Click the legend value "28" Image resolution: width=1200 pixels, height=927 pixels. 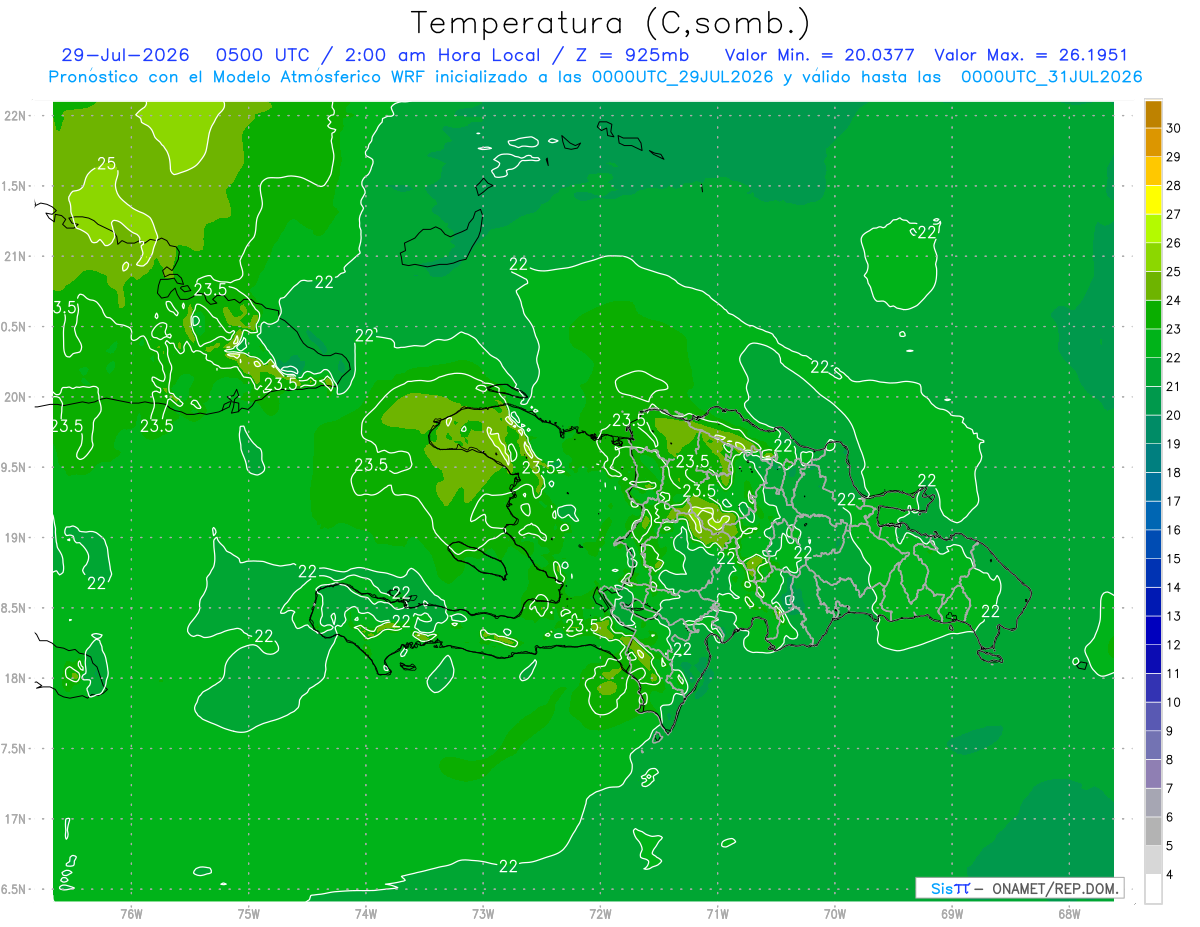1174,185
